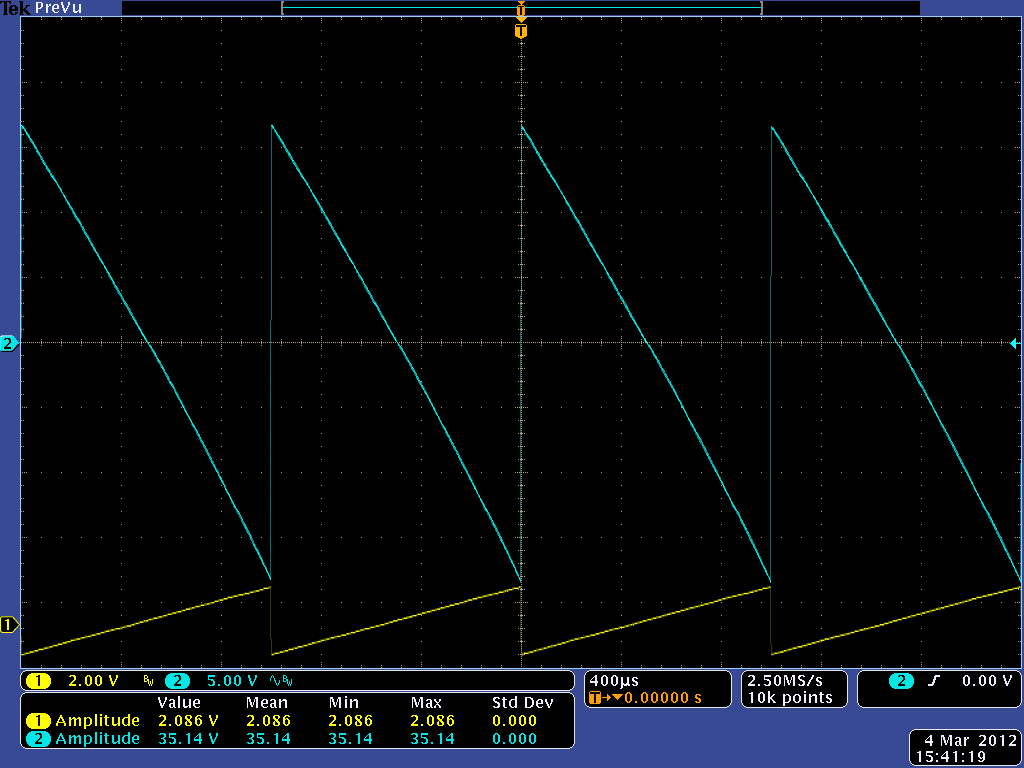The height and width of the screenshot is (768, 1024).
Task: Click trigger source channel 2 badge
Action: (x=901, y=681)
